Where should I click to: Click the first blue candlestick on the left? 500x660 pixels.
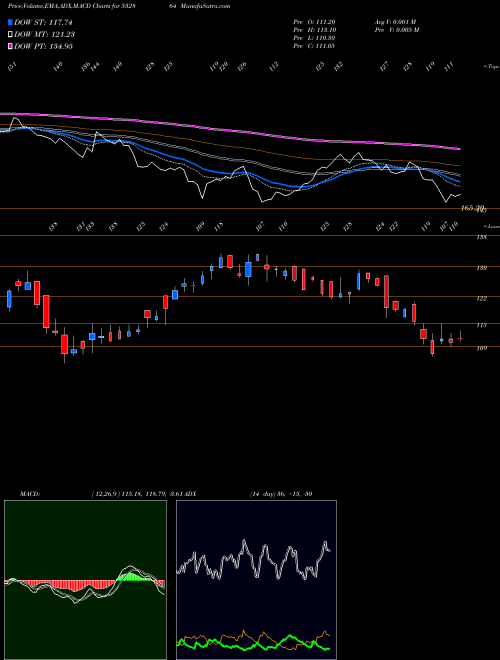coord(9,299)
